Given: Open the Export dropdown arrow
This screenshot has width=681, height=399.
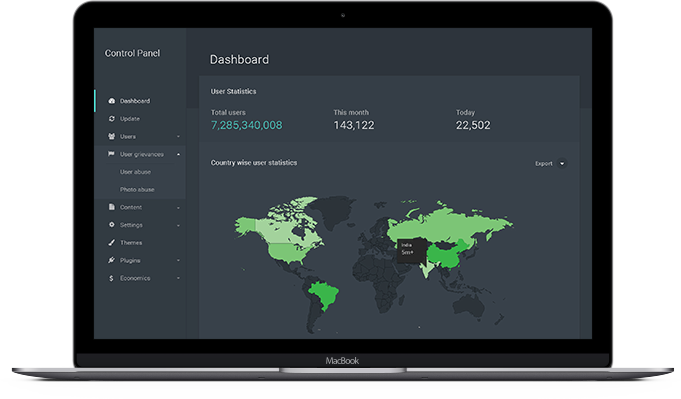Looking at the screenshot, I should point(562,164).
